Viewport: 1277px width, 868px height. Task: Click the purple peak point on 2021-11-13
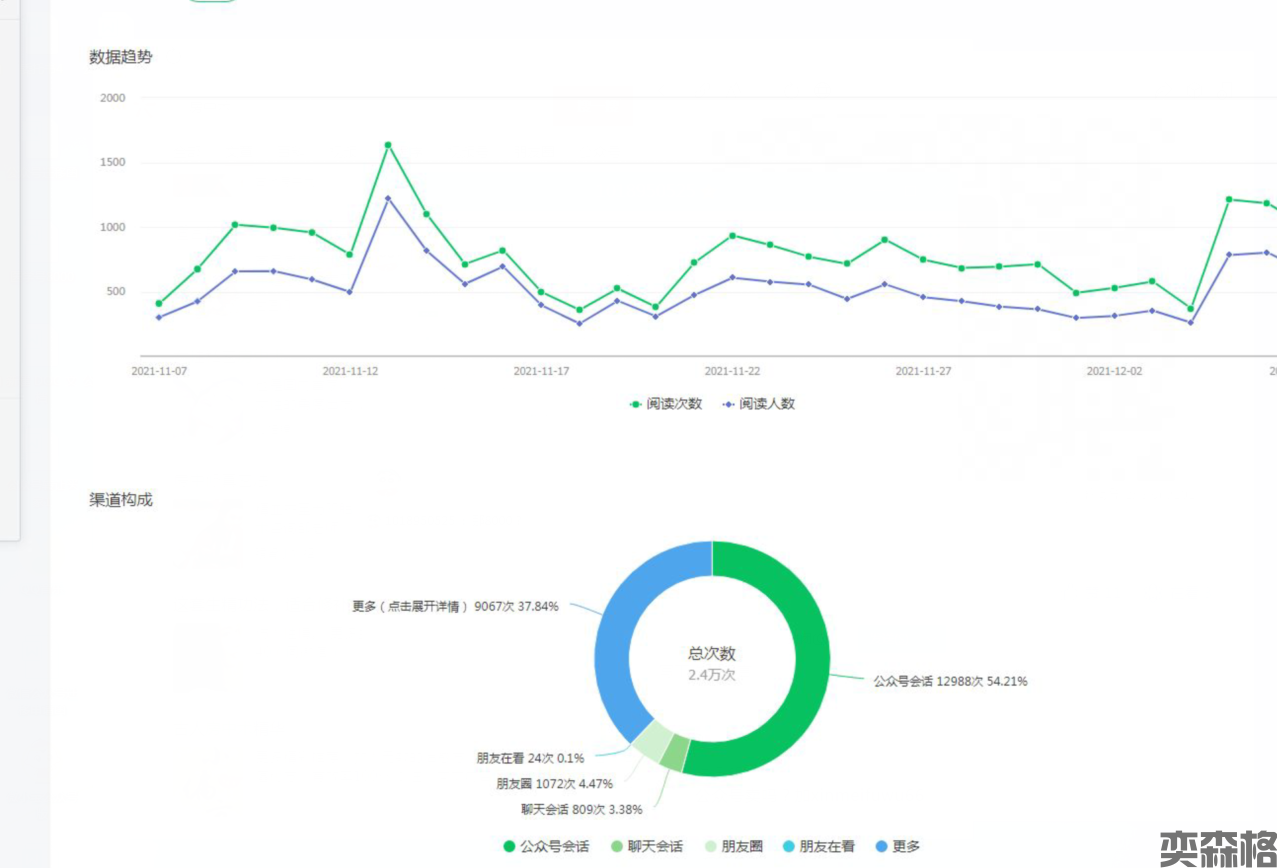[x=388, y=198]
